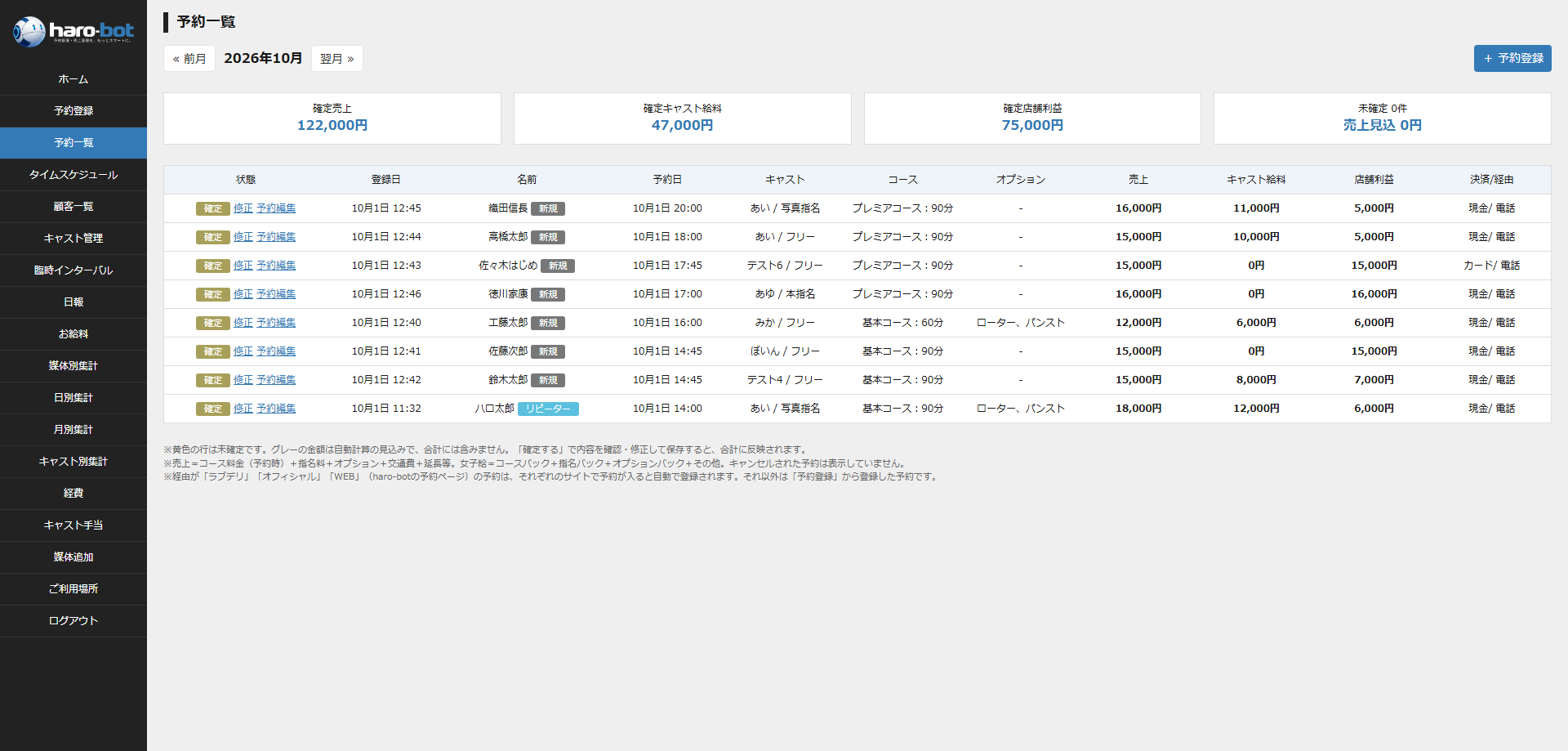The width and height of the screenshot is (1568, 751).
Task: Open 臨時インターバル in the sidebar
Action: click(73, 270)
